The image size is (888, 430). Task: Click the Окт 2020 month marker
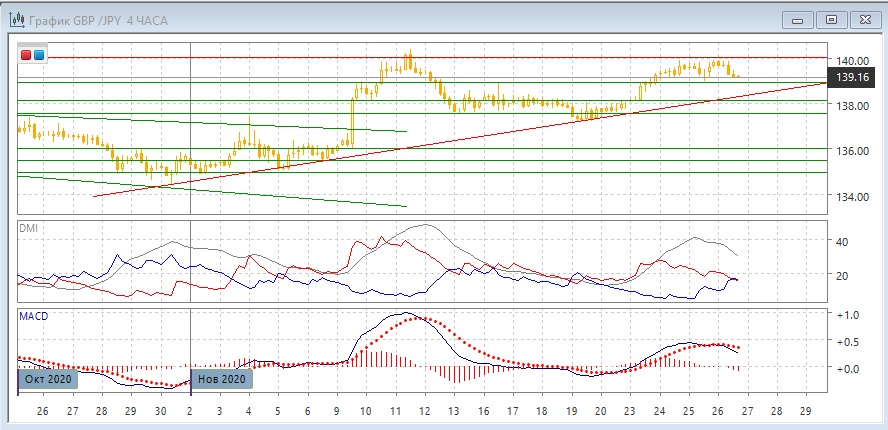(46, 379)
